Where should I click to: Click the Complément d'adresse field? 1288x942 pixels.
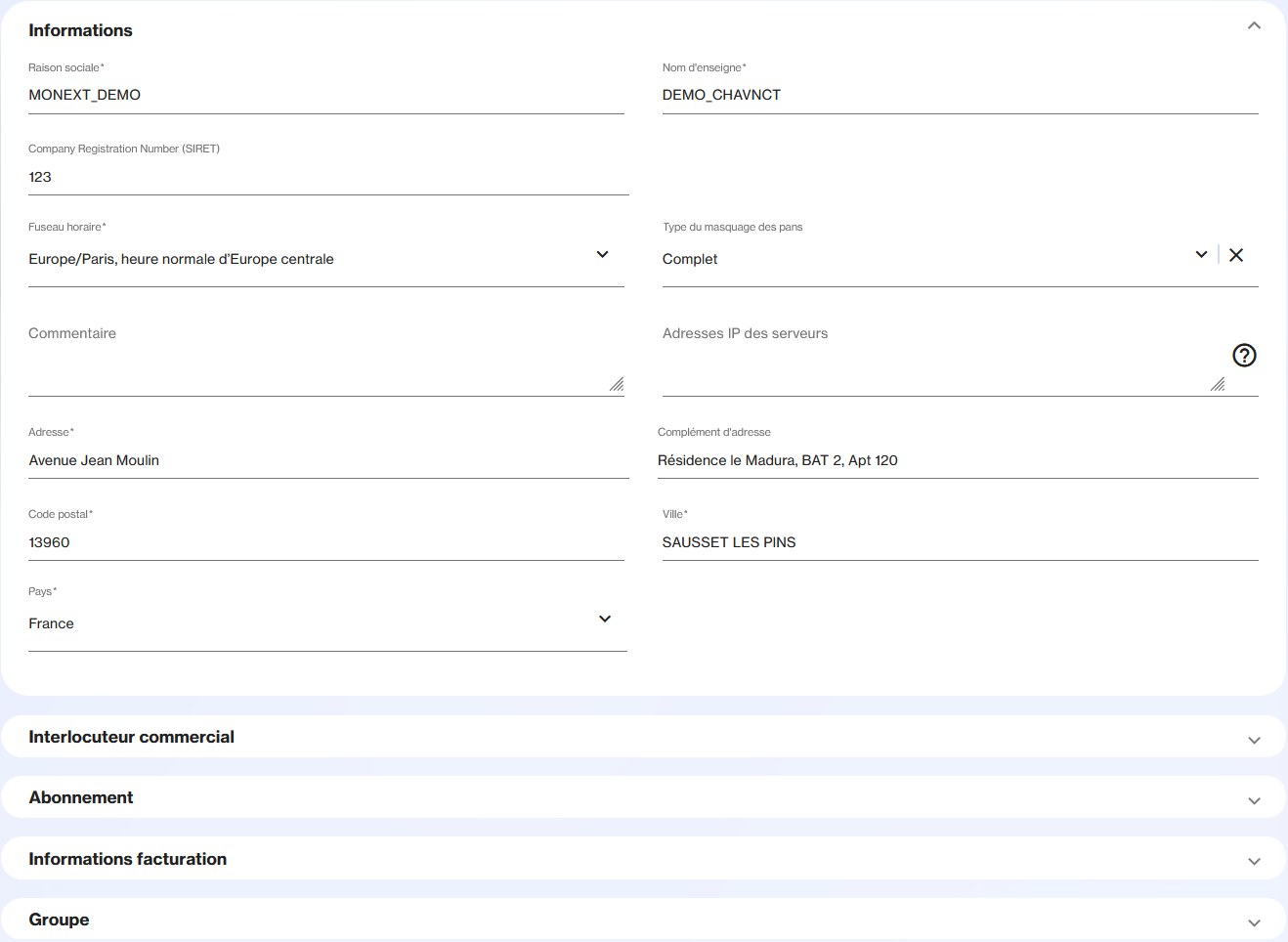coord(957,460)
